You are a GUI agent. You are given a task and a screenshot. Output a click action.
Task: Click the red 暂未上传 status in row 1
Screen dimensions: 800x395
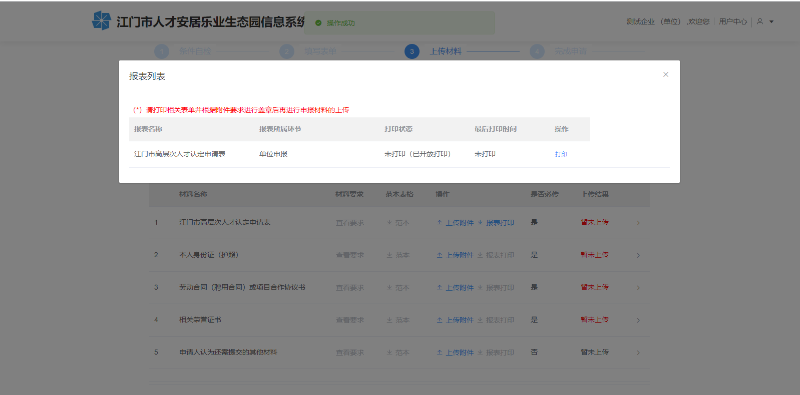(595, 223)
